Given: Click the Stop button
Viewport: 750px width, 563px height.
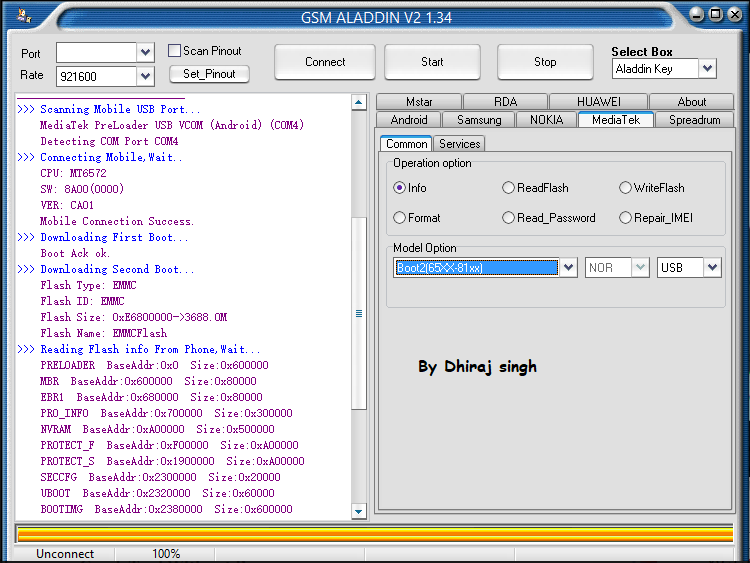Looking at the screenshot, I should 545,62.
